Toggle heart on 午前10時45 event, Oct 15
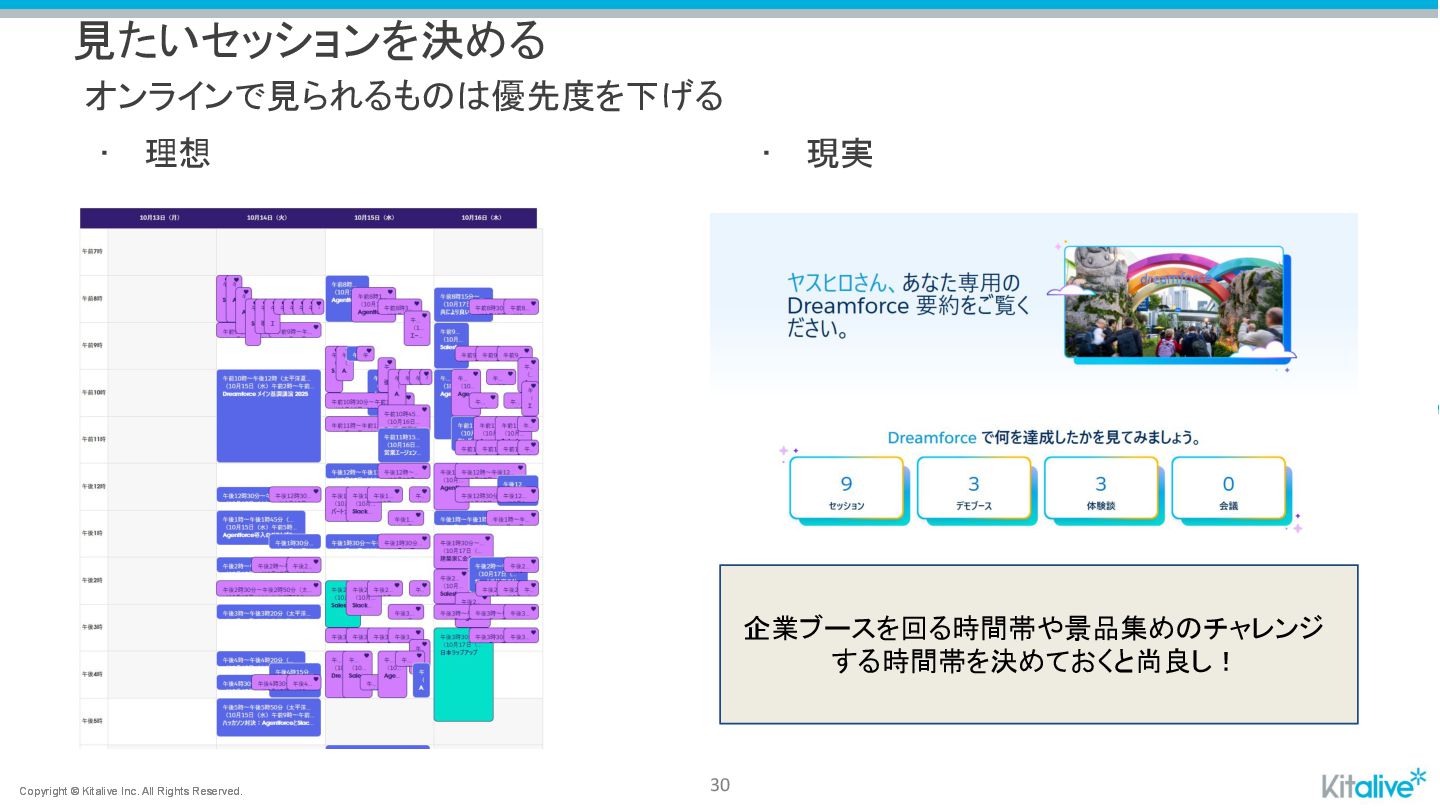Image resolution: width=1440 pixels, height=810 pixels. pos(422,411)
